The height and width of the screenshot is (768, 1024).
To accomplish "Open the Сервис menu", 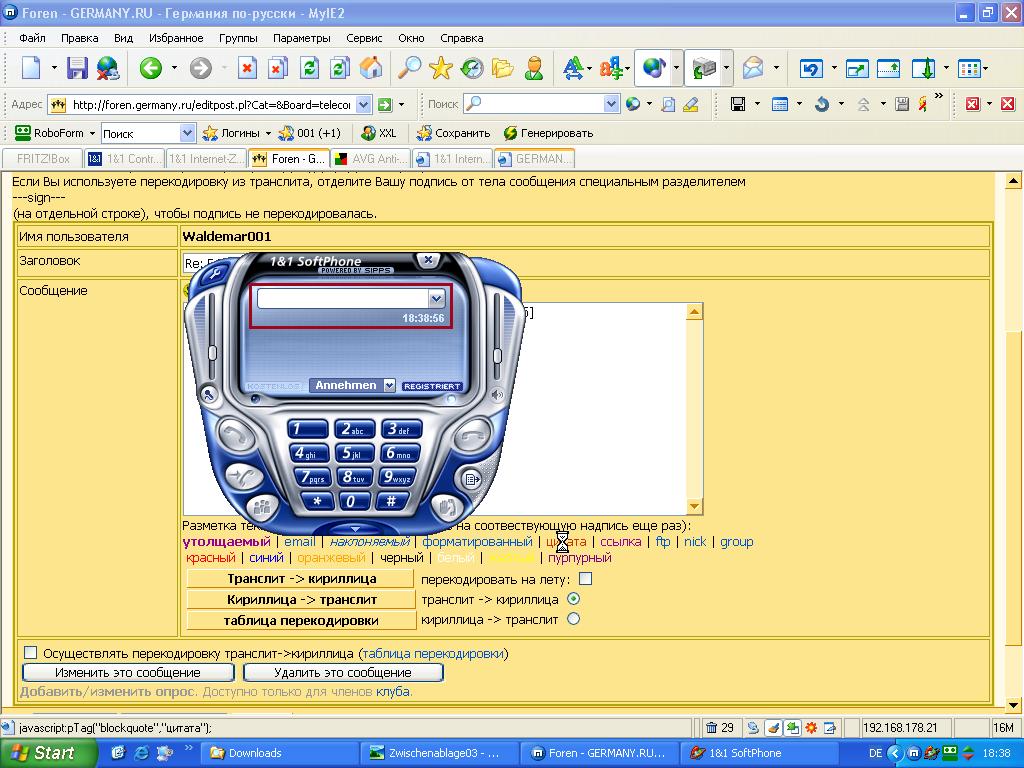I will click(x=364, y=38).
